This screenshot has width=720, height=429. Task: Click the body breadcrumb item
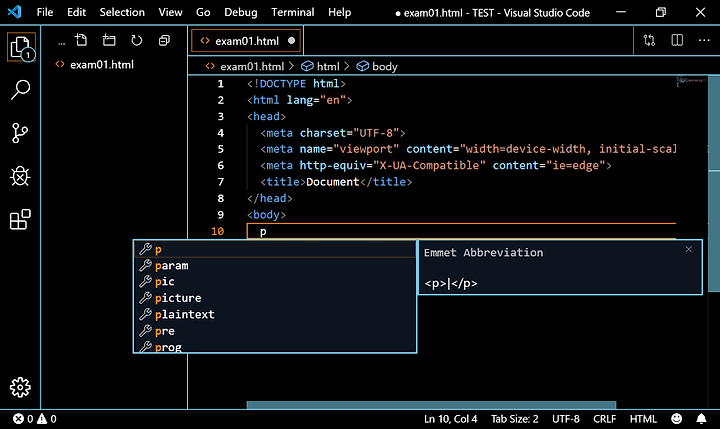(384, 67)
